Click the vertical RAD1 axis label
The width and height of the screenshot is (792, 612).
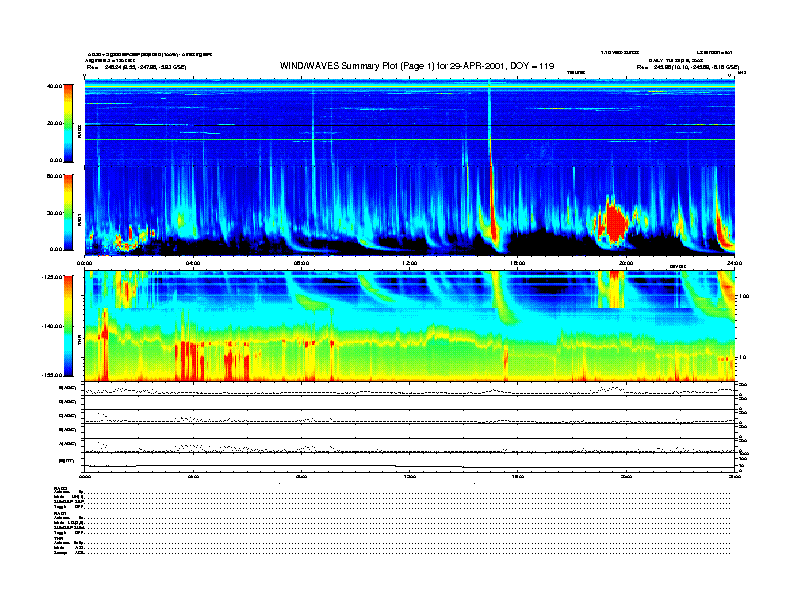[x=79, y=219]
